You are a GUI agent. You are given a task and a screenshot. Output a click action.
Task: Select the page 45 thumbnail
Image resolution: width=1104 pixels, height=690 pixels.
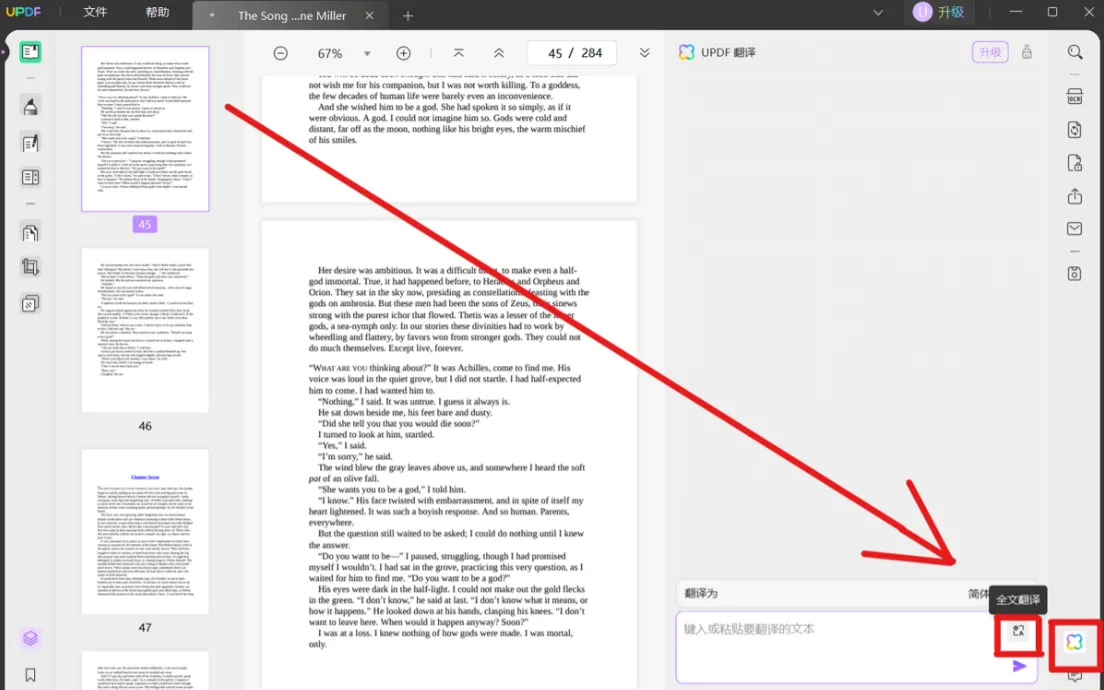coord(145,129)
